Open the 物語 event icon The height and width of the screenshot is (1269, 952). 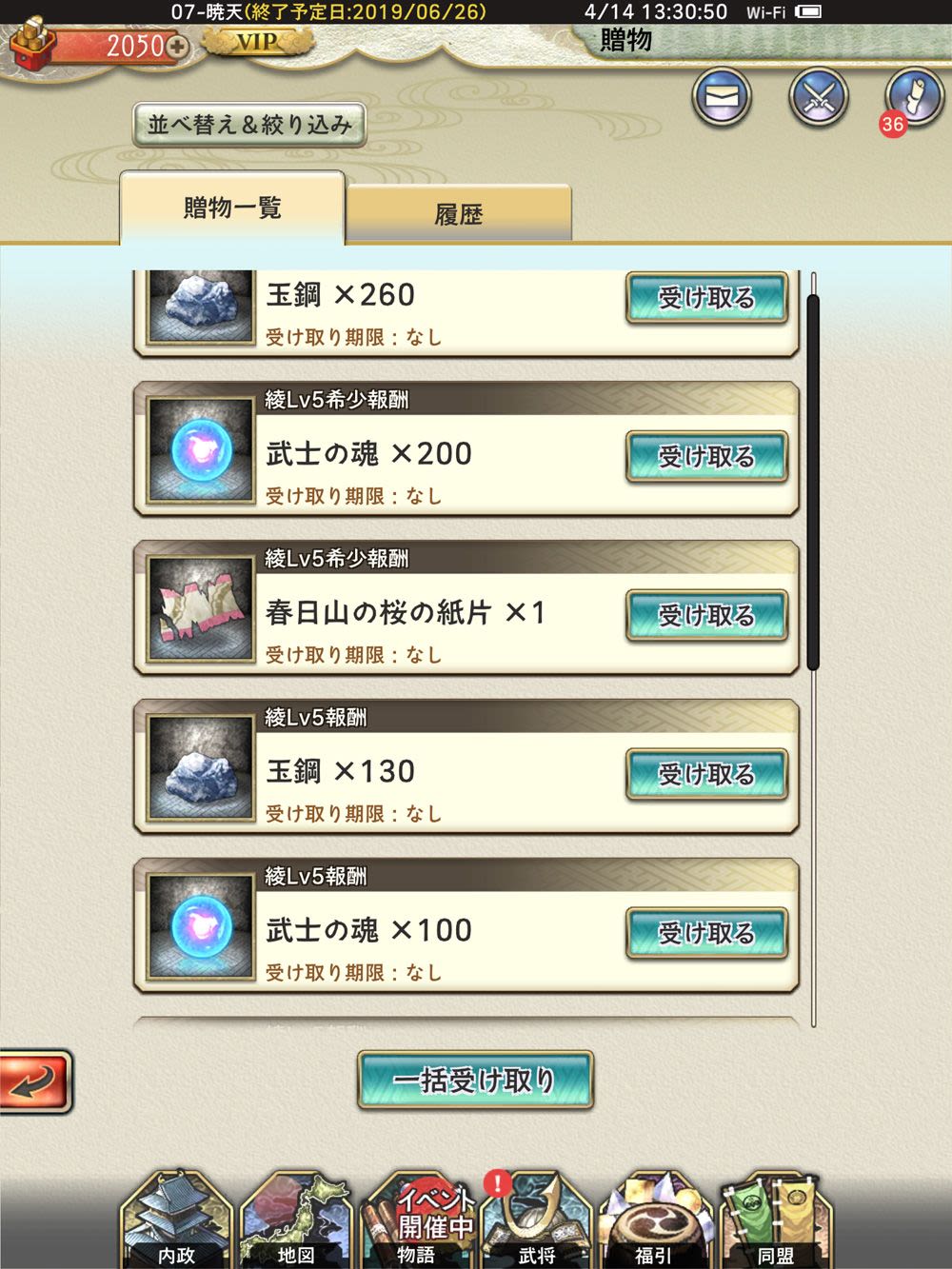[x=417, y=1220]
